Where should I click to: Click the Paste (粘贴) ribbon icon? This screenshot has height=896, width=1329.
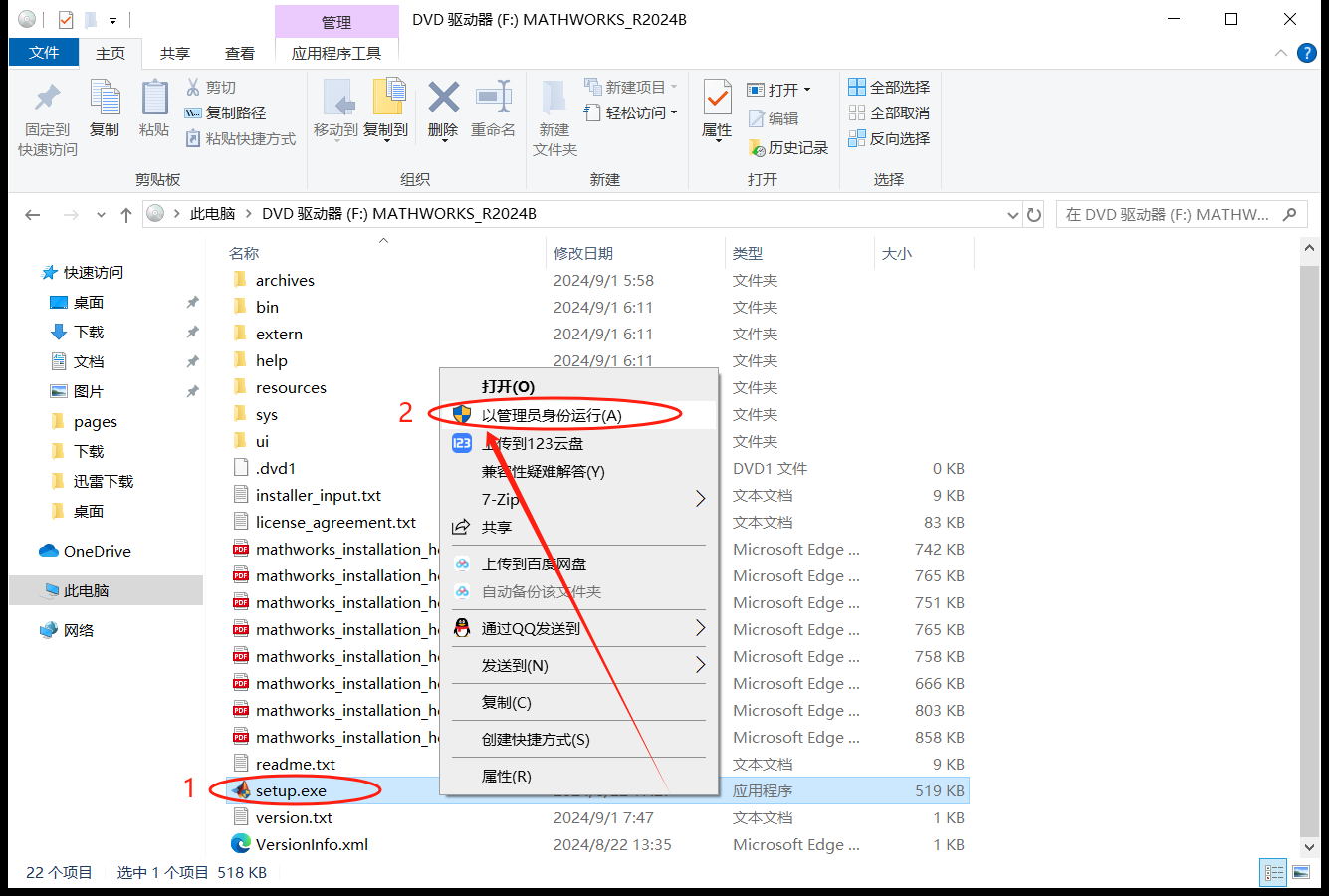click(154, 99)
